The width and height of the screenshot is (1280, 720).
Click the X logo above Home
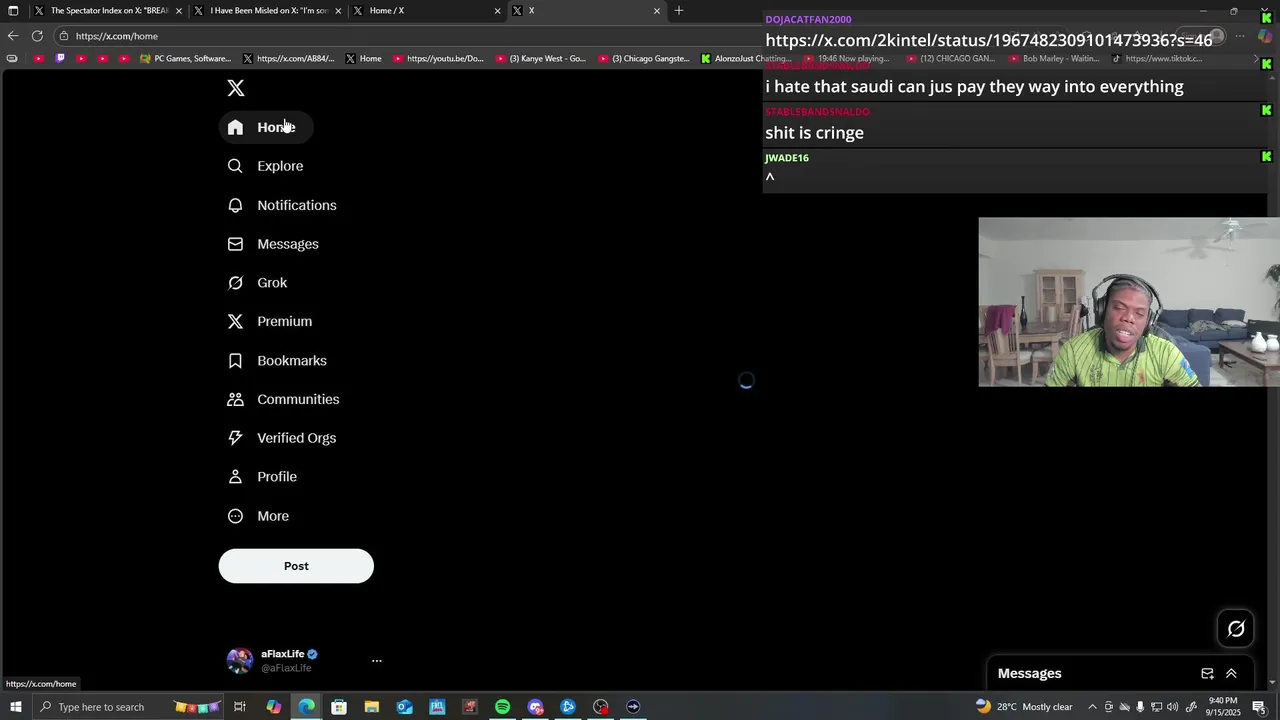[236, 88]
